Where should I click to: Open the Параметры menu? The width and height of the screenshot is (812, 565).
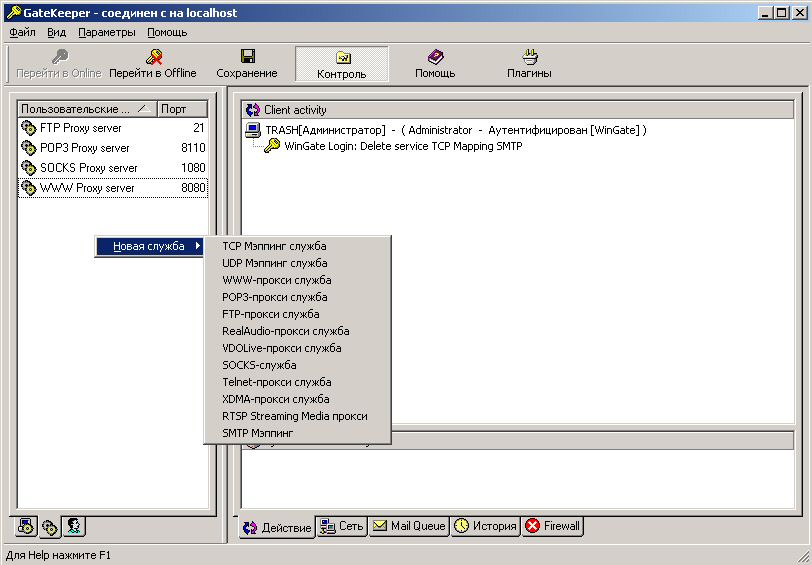pyautogui.click(x=107, y=33)
